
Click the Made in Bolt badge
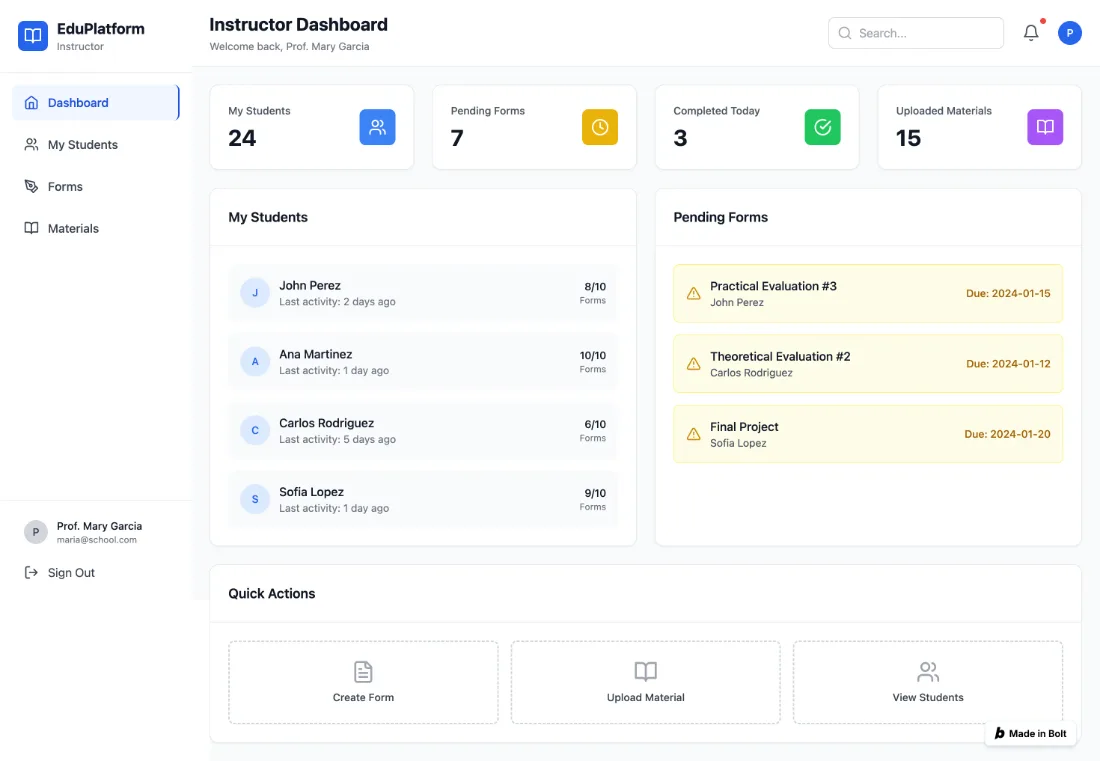(x=1030, y=733)
